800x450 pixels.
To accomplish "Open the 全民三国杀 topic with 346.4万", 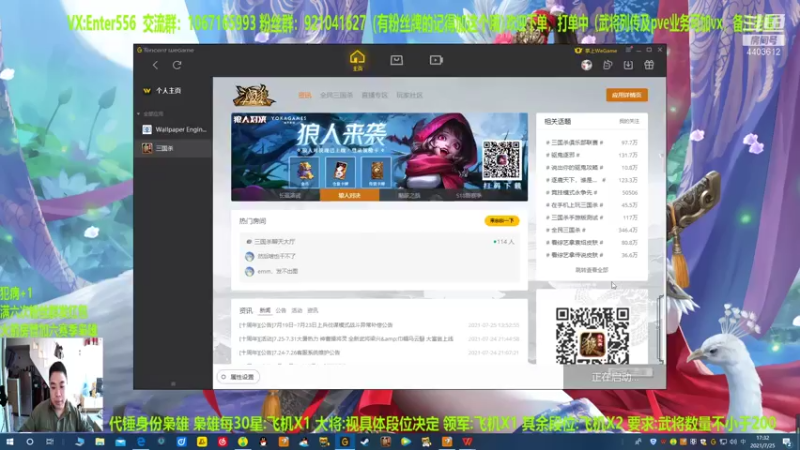I will [592, 230].
